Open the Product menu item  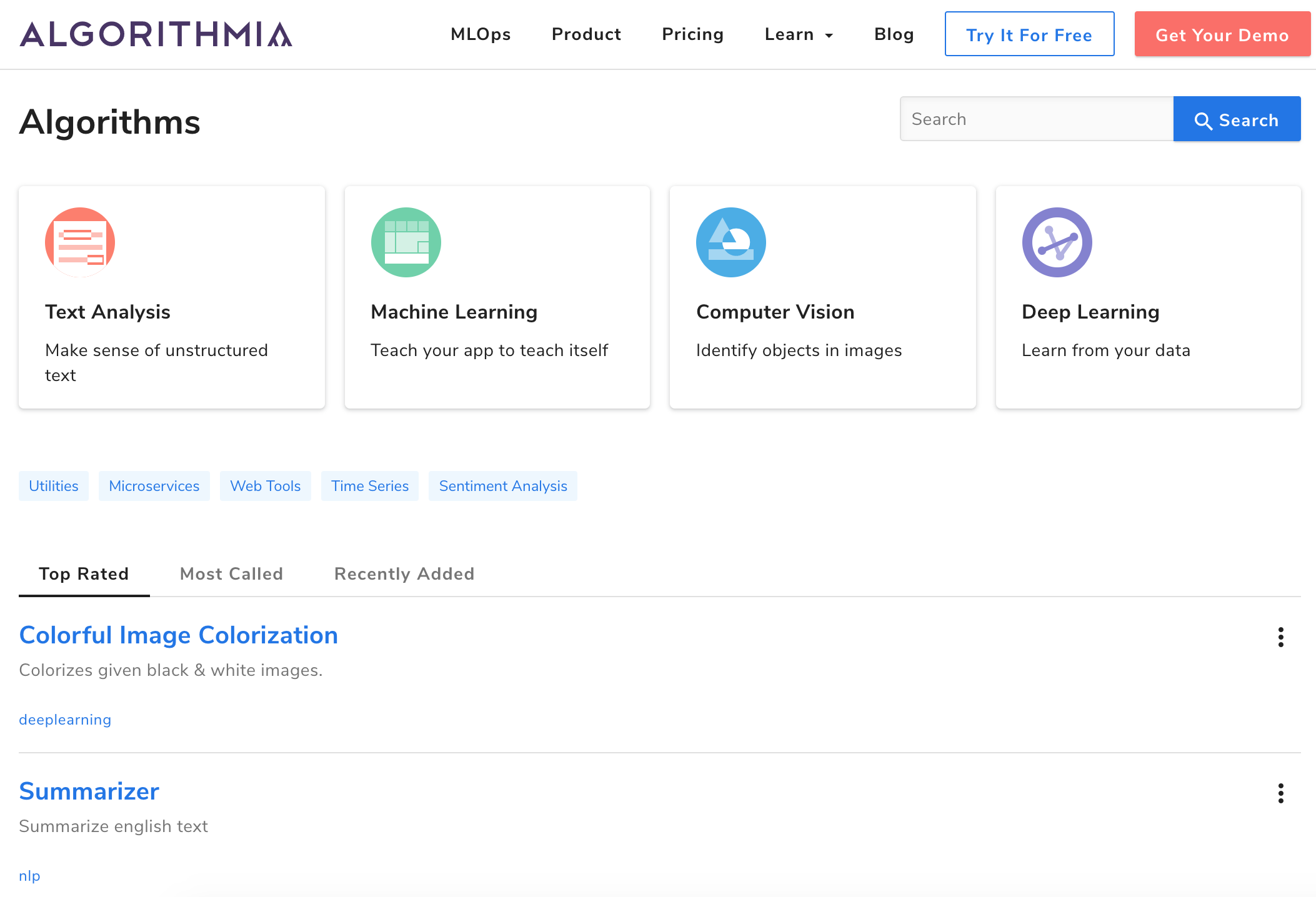tap(586, 34)
